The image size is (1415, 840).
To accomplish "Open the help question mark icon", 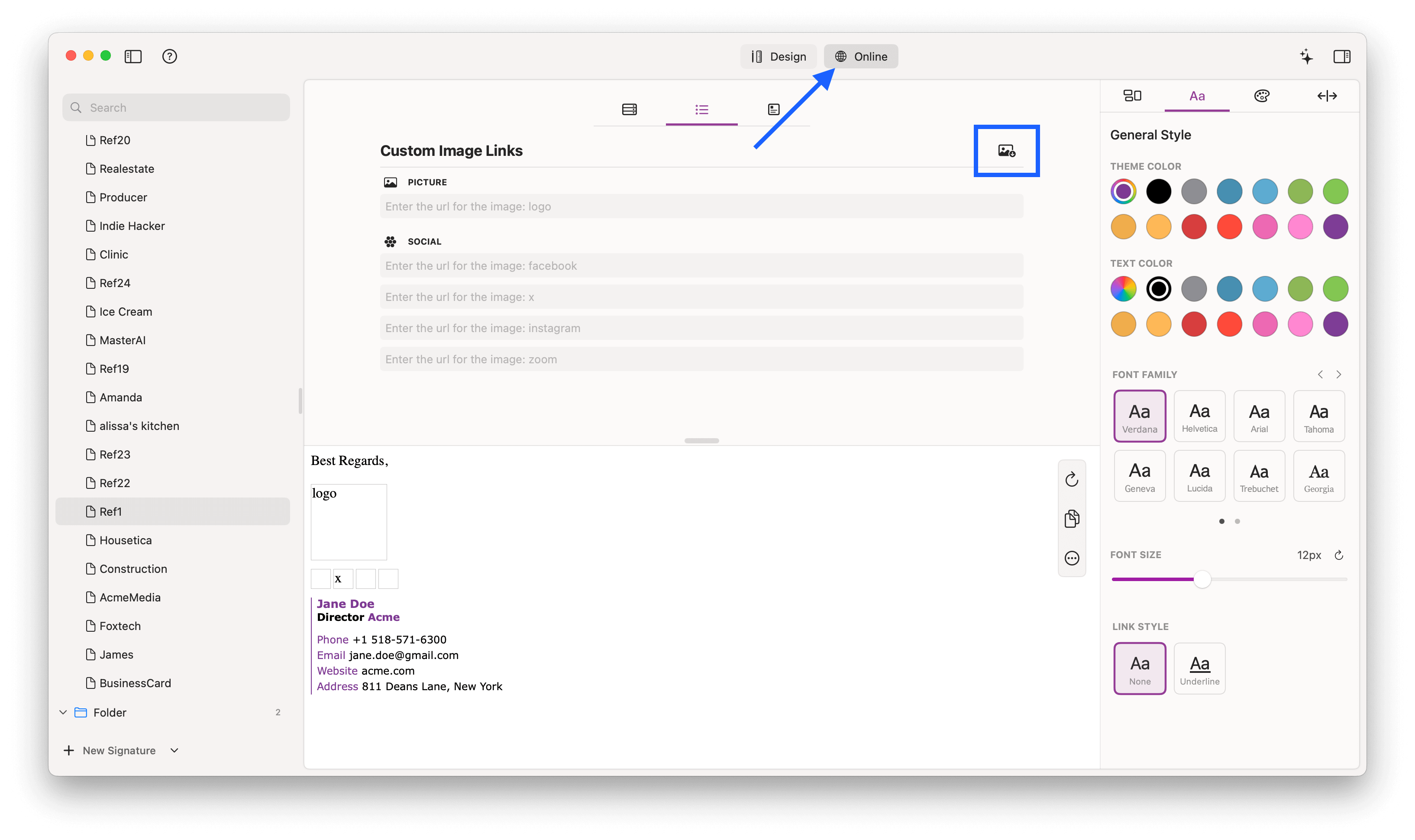I will (169, 56).
